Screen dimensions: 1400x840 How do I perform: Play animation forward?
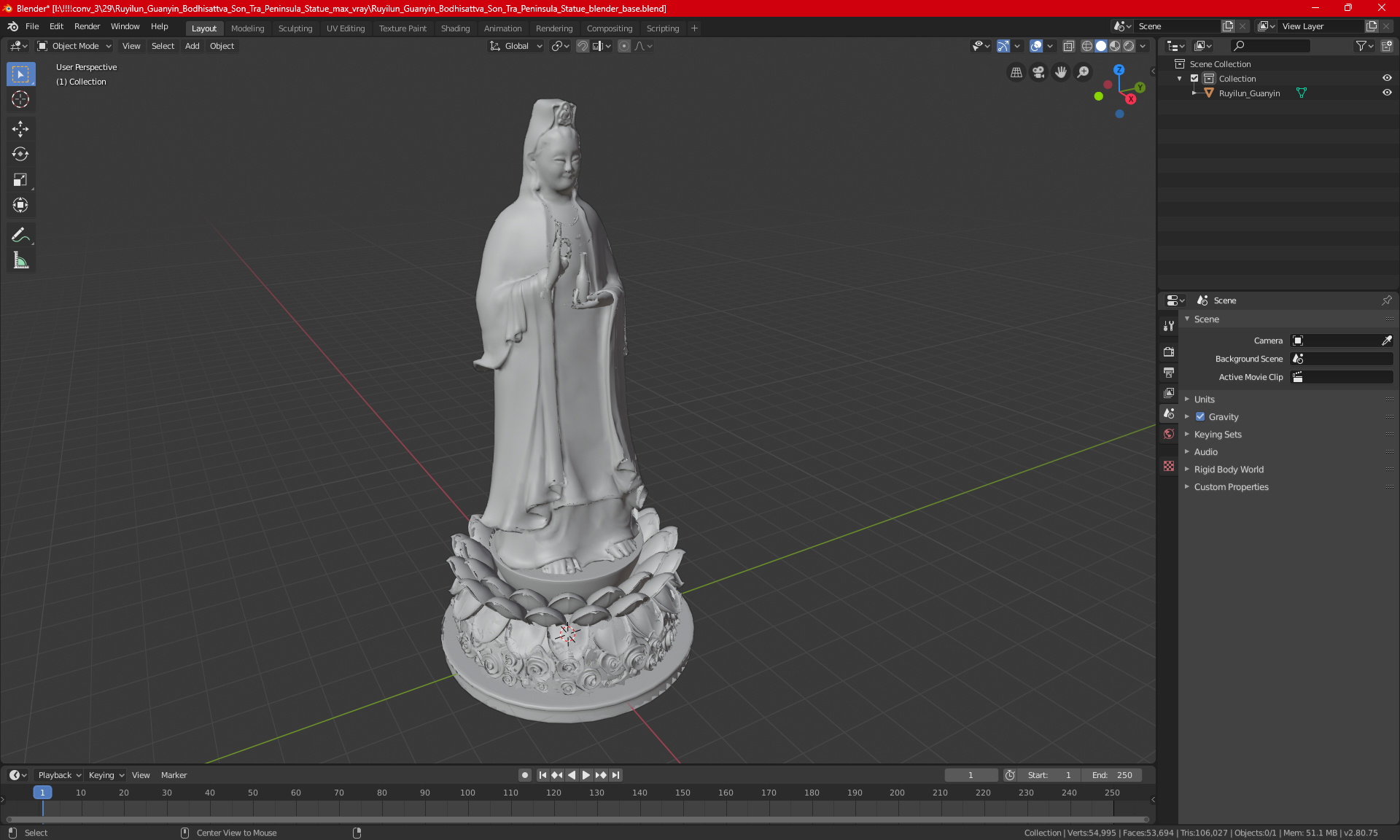[586, 775]
